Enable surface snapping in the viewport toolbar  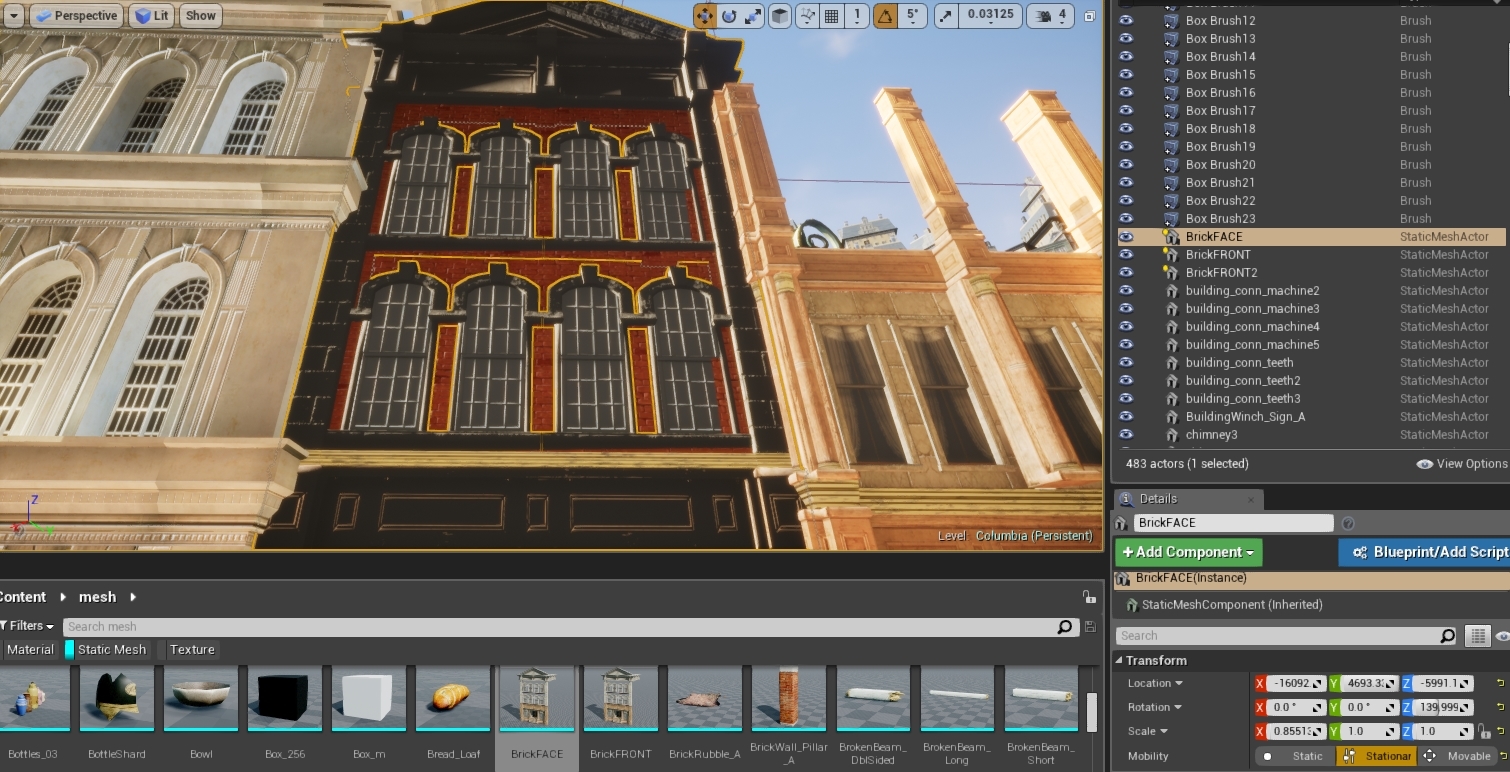808,15
